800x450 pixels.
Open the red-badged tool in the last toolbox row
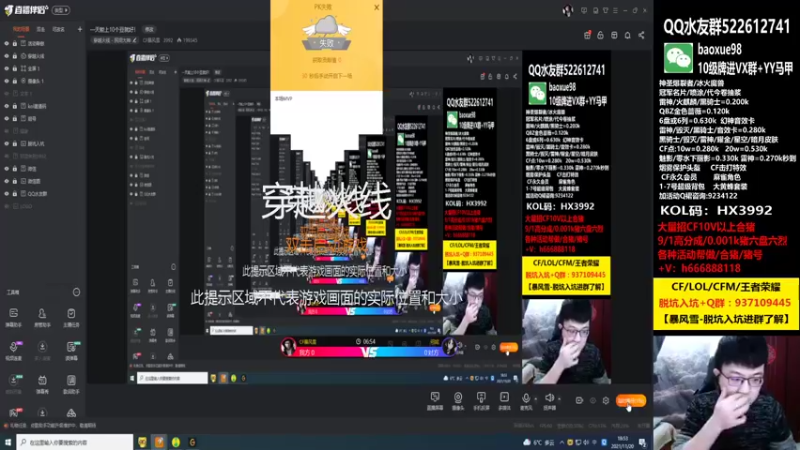(x=14, y=412)
